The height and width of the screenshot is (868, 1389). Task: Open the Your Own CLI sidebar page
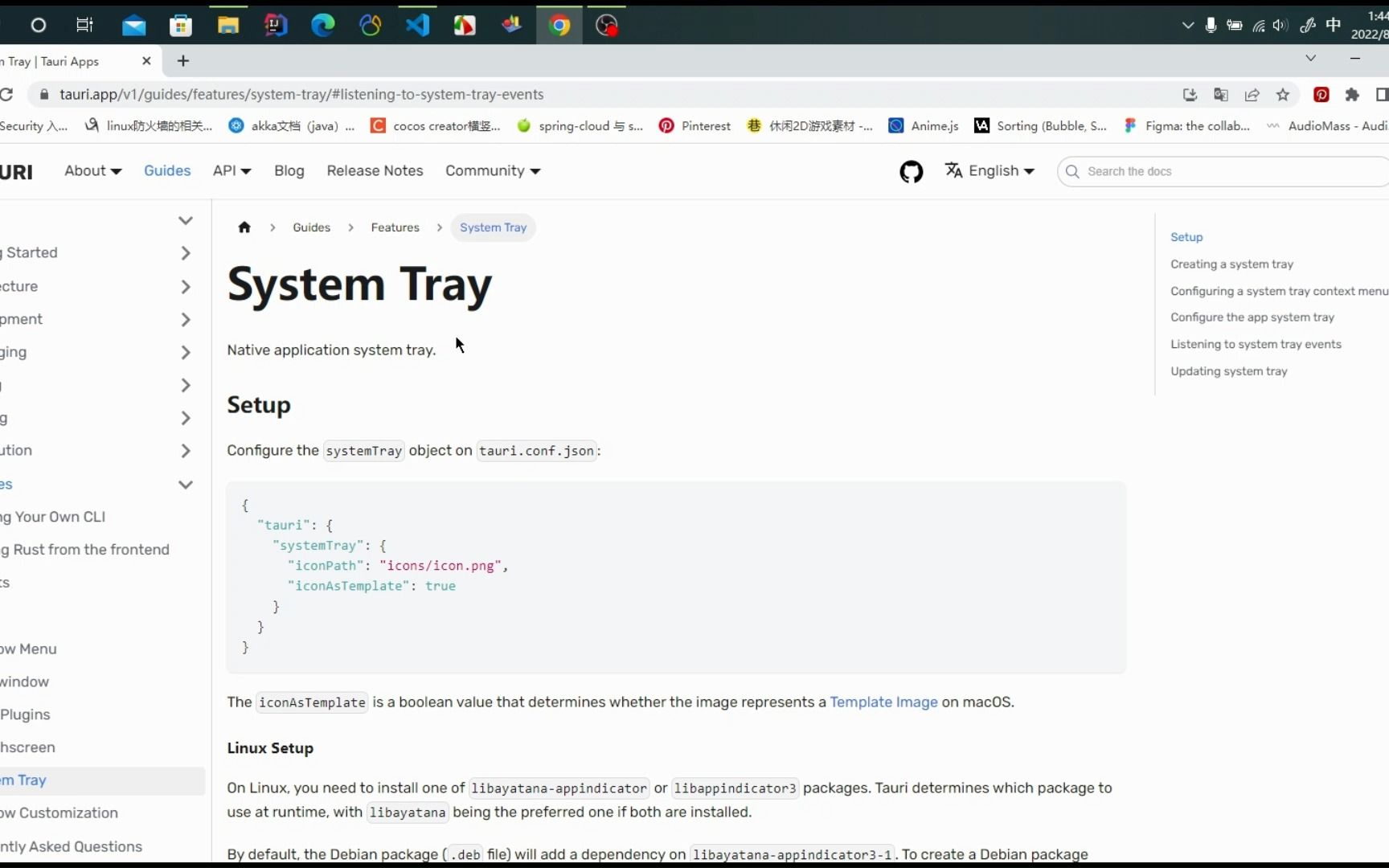click(53, 517)
